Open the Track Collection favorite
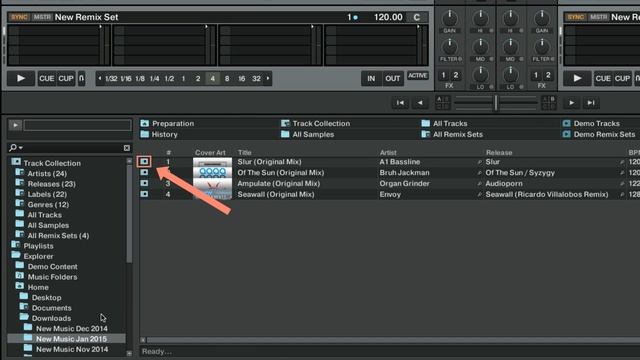This screenshot has width=640, height=360. click(316, 123)
